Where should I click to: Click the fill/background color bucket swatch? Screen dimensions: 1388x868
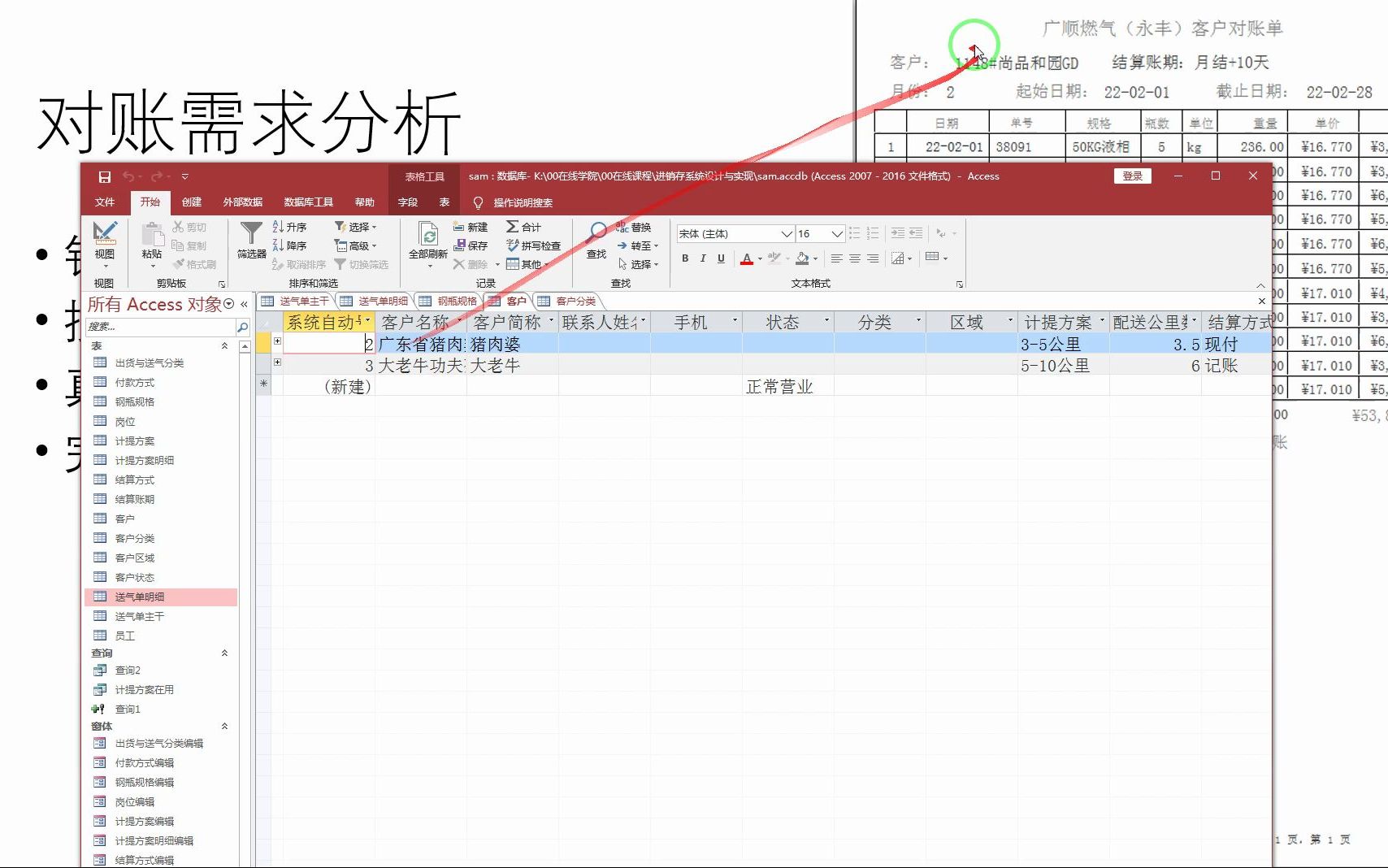(x=802, y=258)
